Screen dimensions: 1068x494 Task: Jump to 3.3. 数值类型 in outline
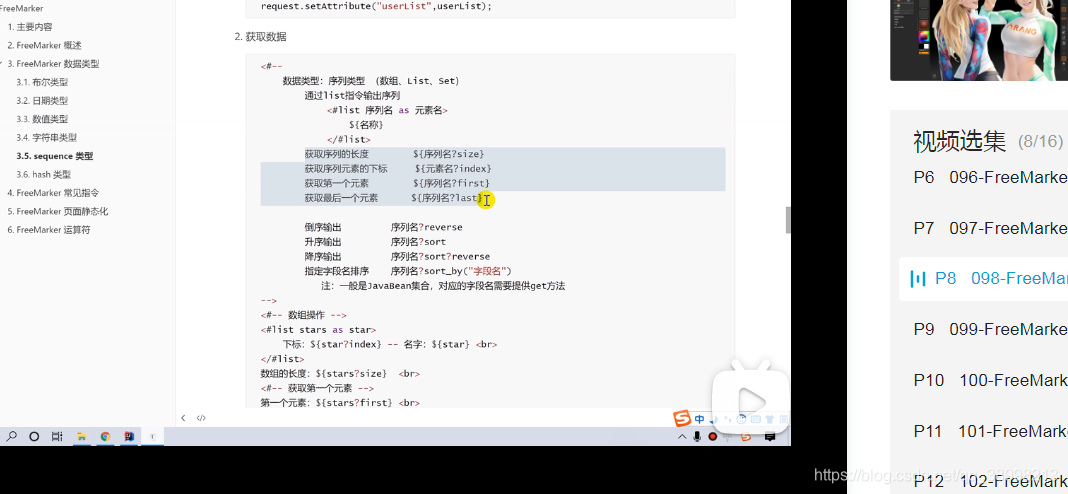coord(42,119)
